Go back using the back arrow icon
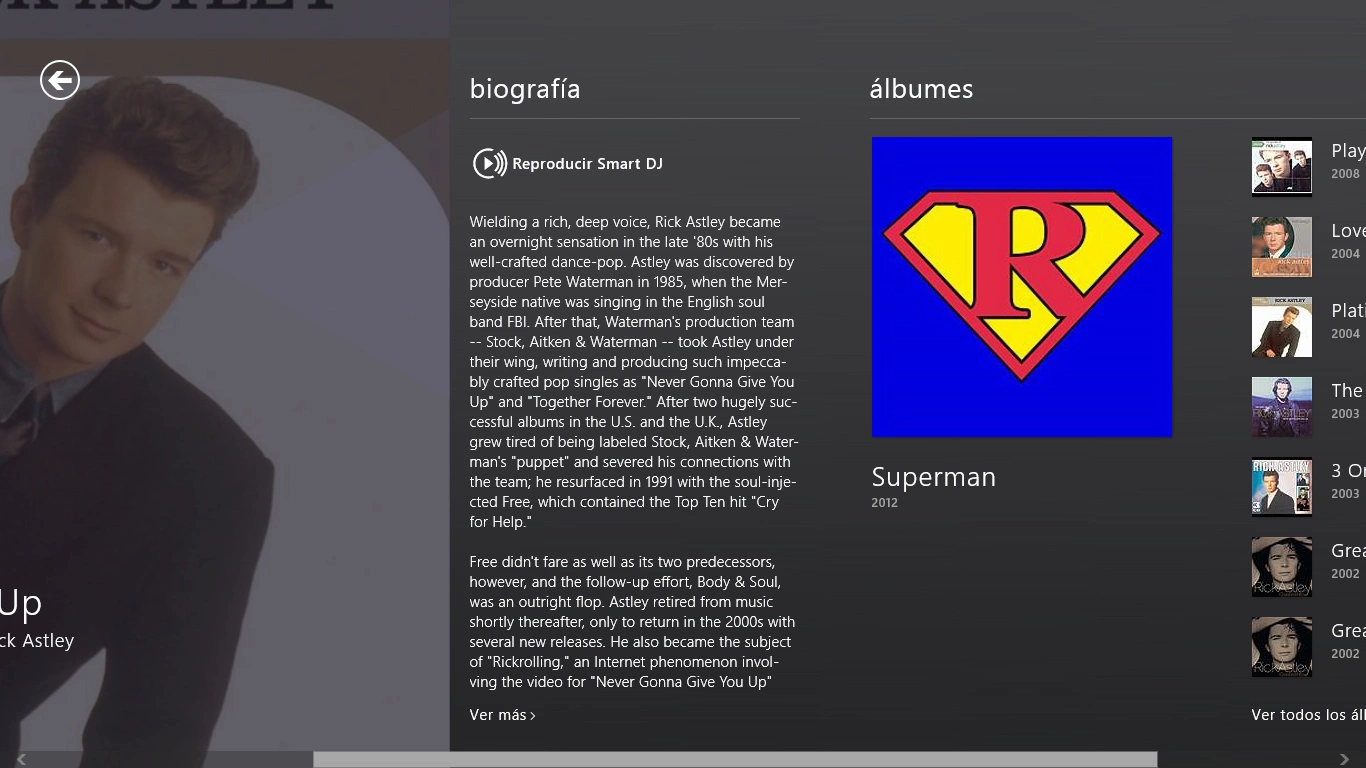 point(59,79)
